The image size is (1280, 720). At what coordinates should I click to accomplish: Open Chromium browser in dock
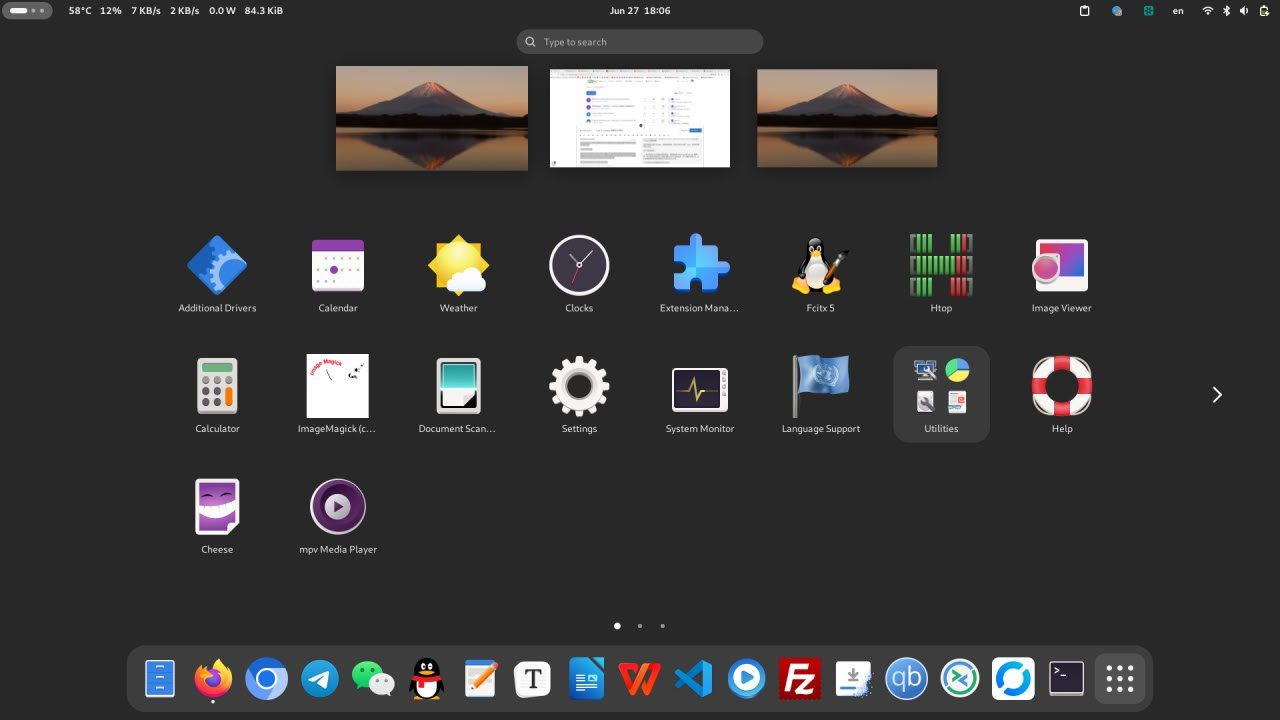pyautogui.click(x=267, y=679)
